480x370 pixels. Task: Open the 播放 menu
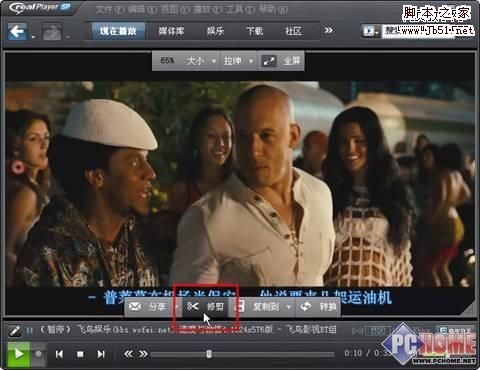[x=208, y=9]
